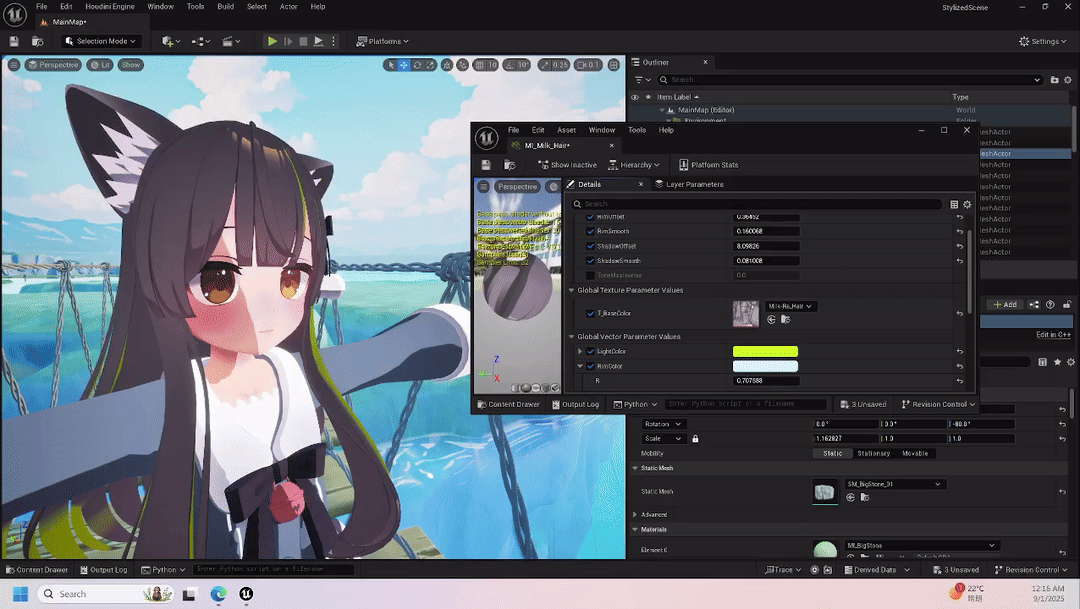Expand the LightColor vector parameter

(x=580, y=351)
